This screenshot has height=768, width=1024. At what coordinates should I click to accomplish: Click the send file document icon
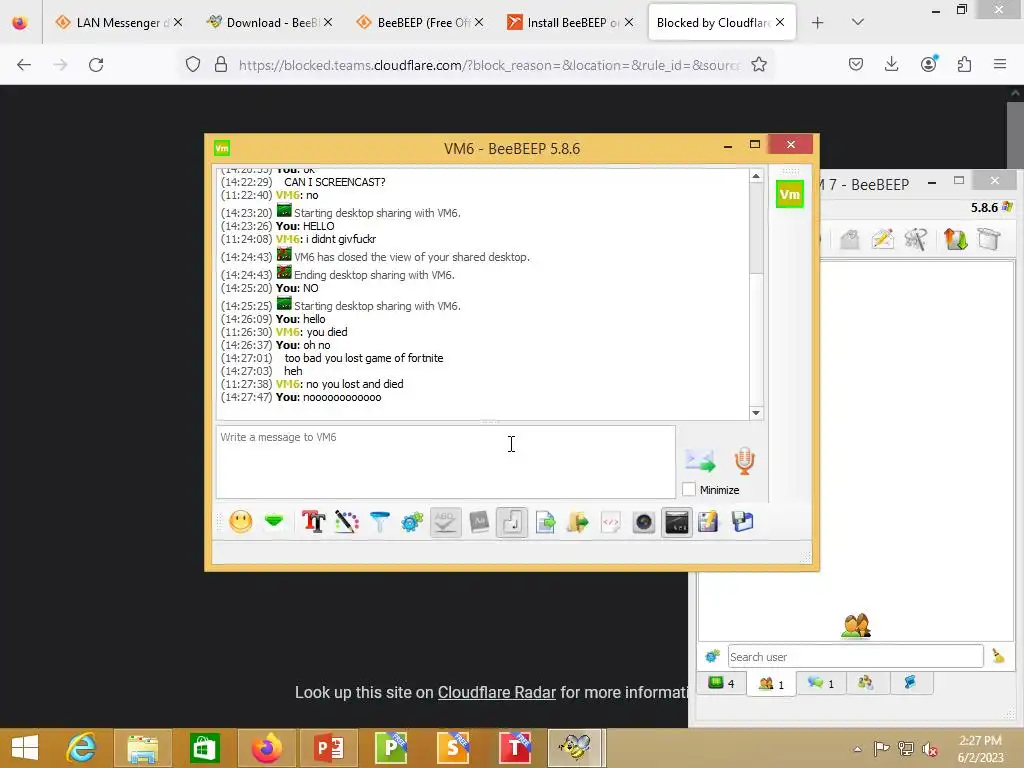[x=545, y=522]
